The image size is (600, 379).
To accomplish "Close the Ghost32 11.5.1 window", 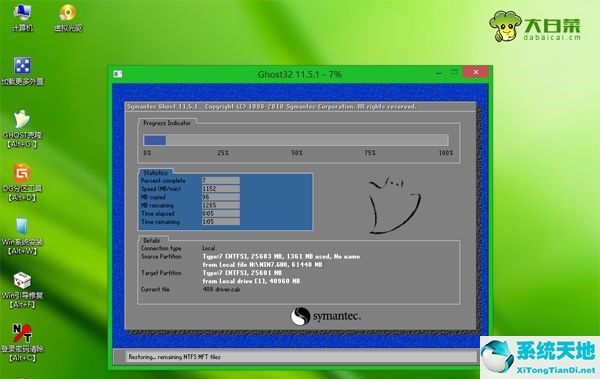I will [x=475, y=72].
